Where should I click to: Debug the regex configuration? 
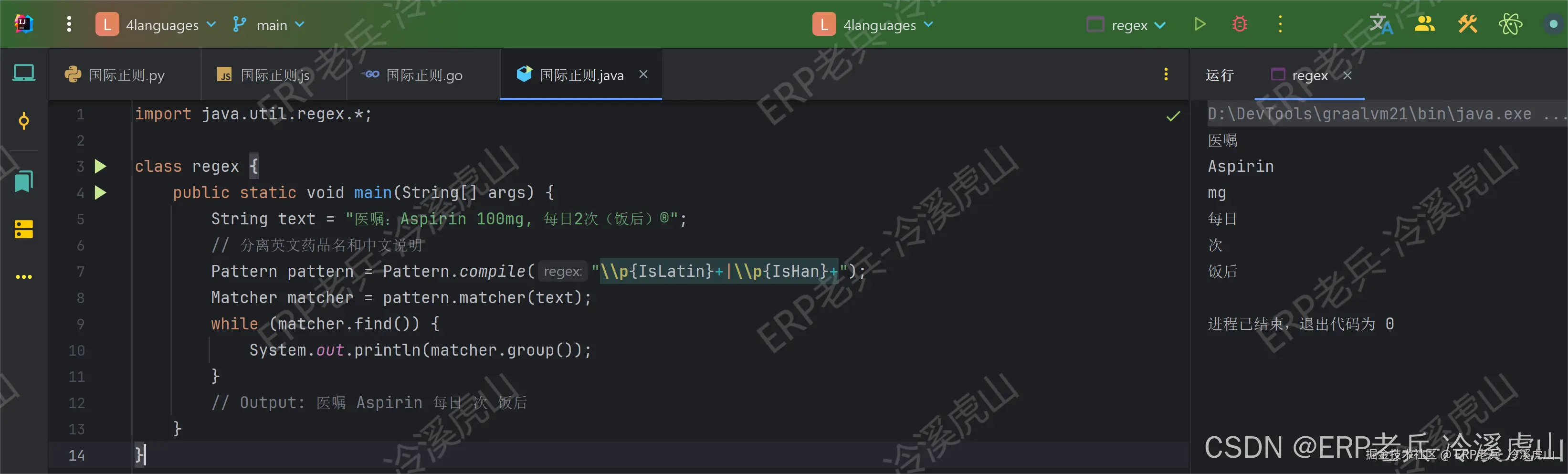point(1239,24)
